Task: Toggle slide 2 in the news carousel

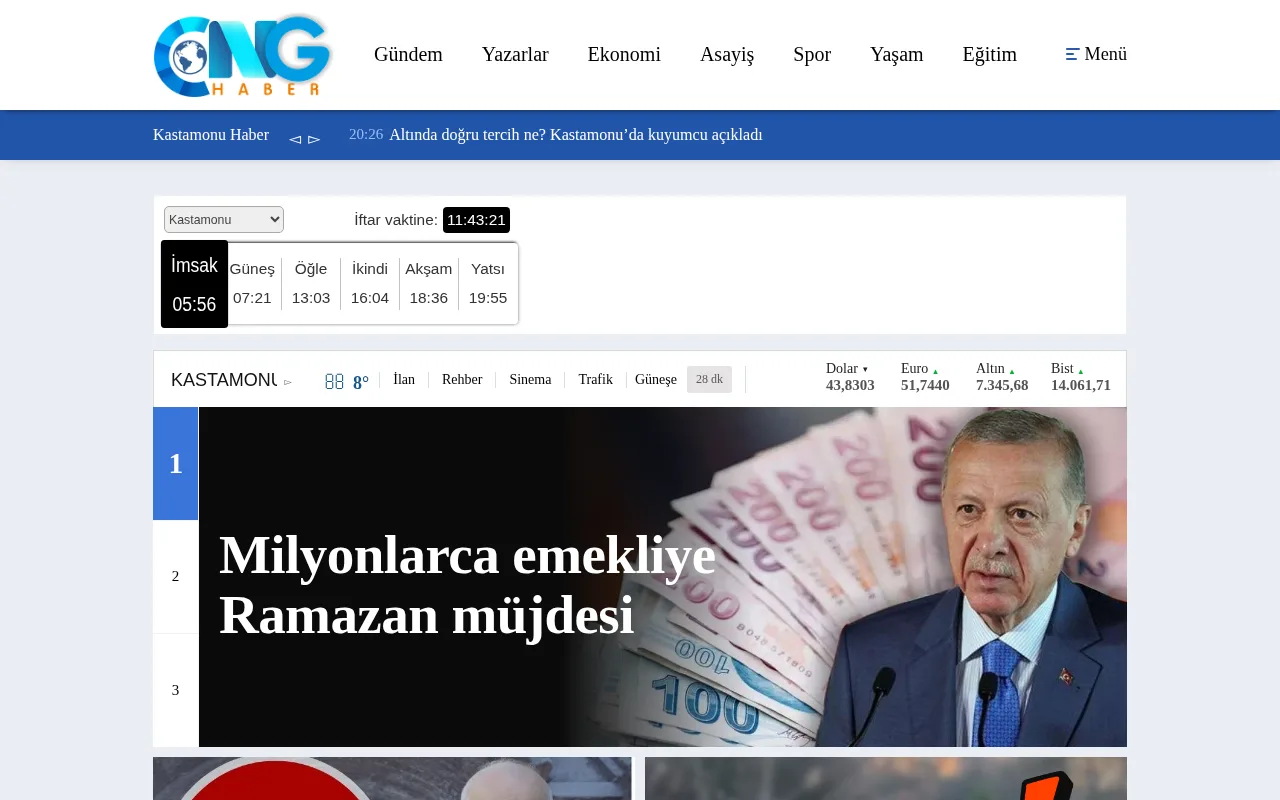Action: [175, 576]
